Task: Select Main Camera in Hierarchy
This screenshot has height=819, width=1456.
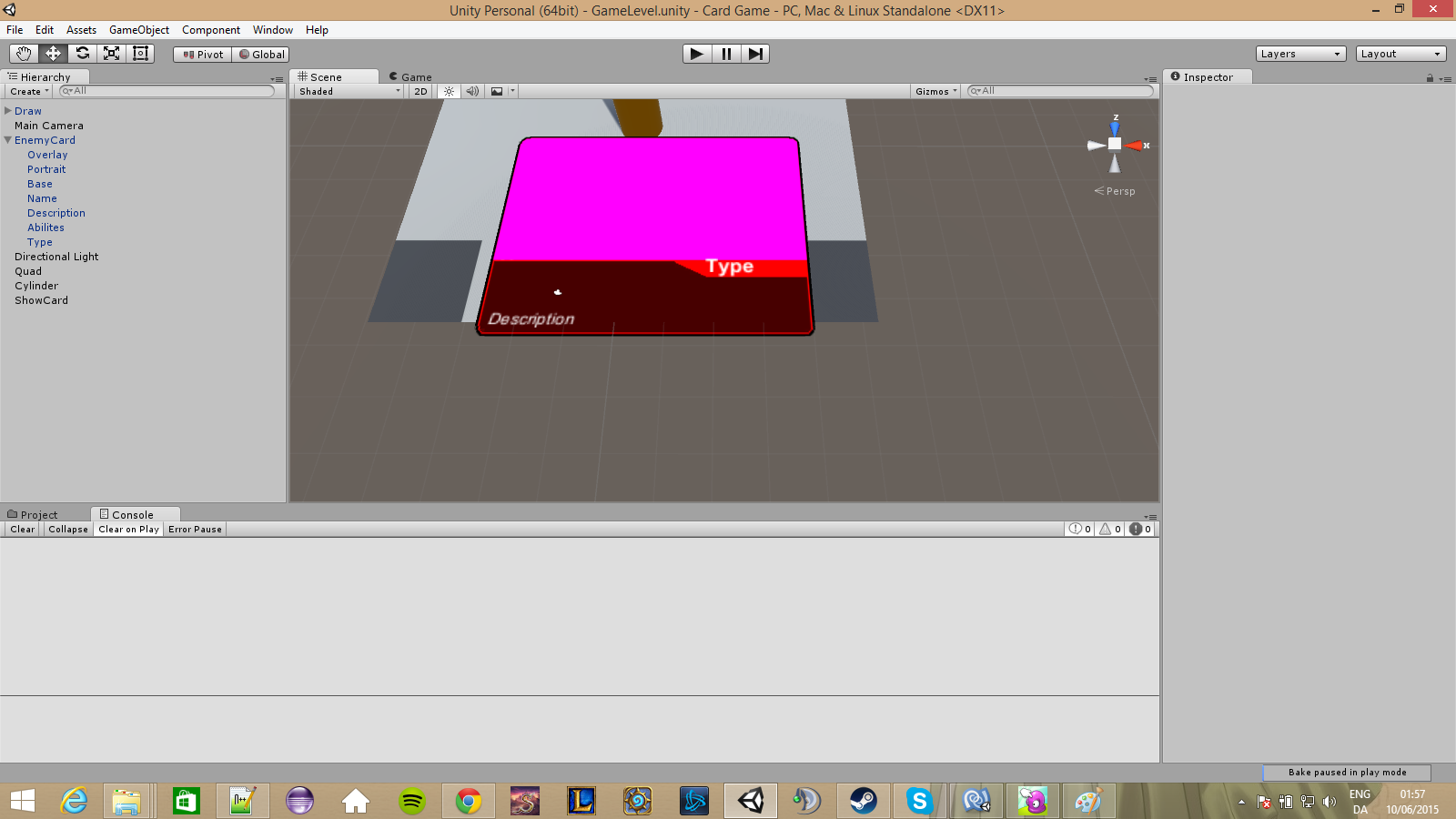Action: click(49, 126)
